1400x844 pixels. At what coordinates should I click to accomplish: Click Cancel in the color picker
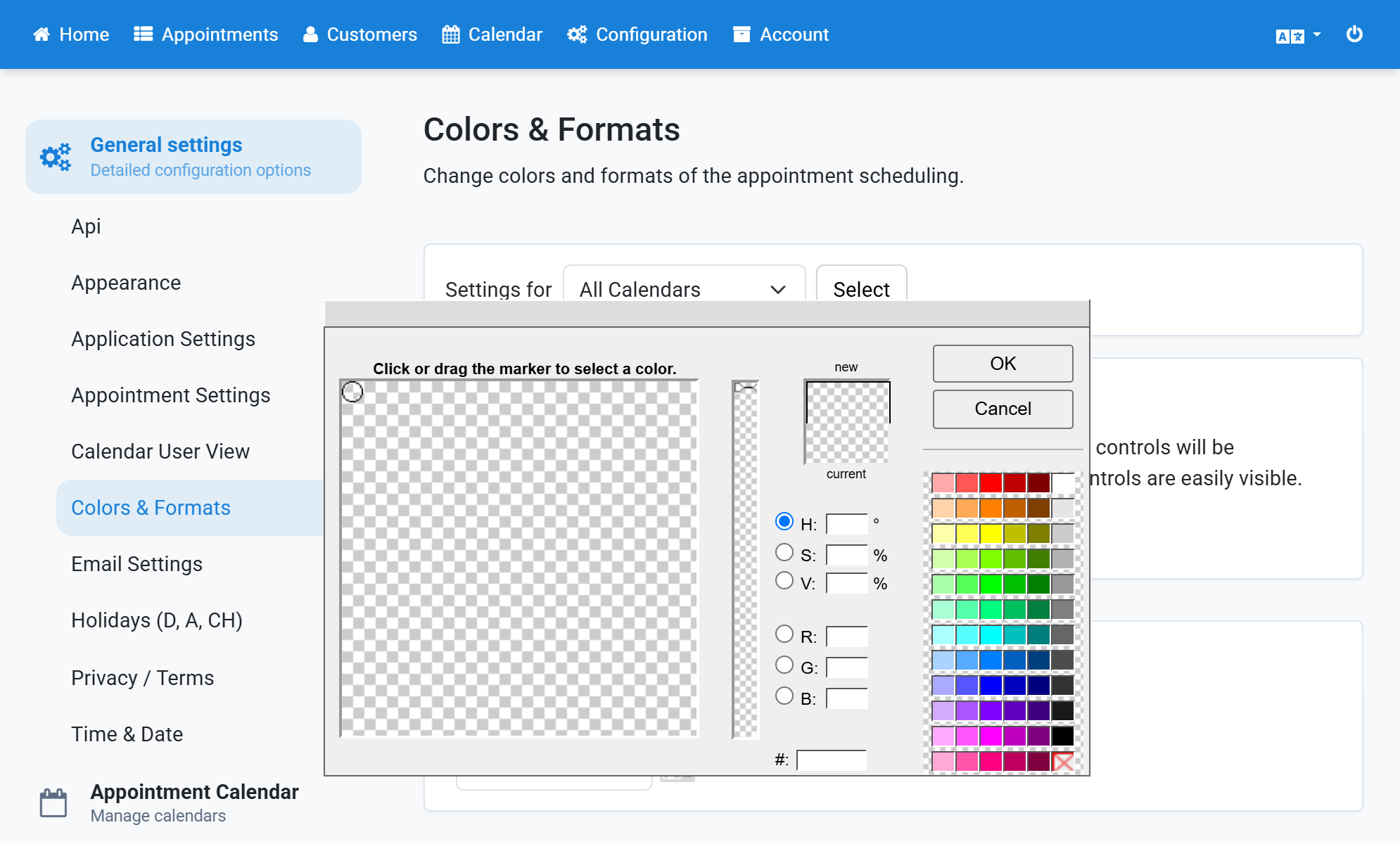1003,409
